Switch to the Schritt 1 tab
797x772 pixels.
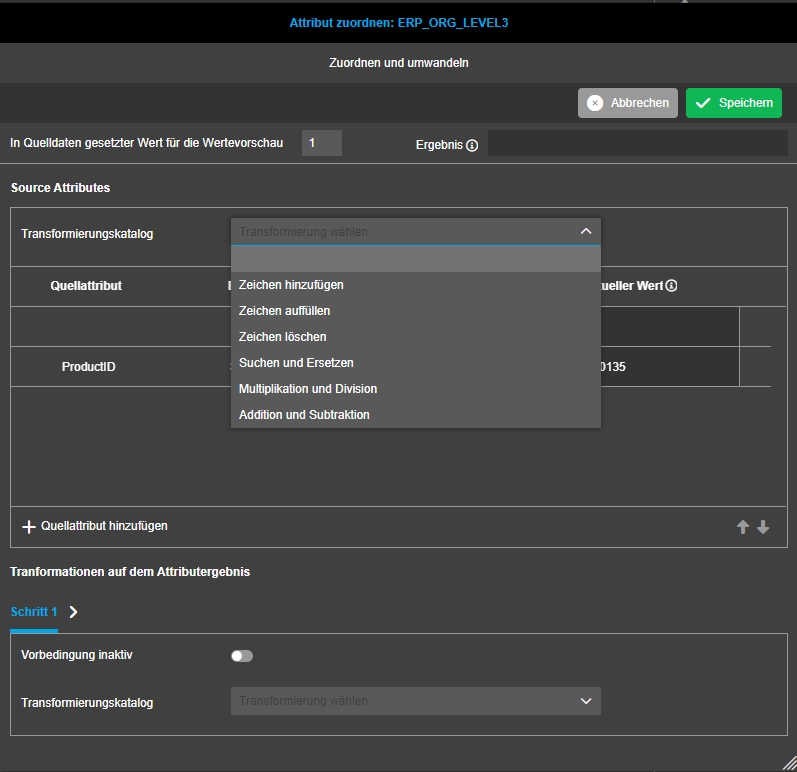(x=34, y=612)
